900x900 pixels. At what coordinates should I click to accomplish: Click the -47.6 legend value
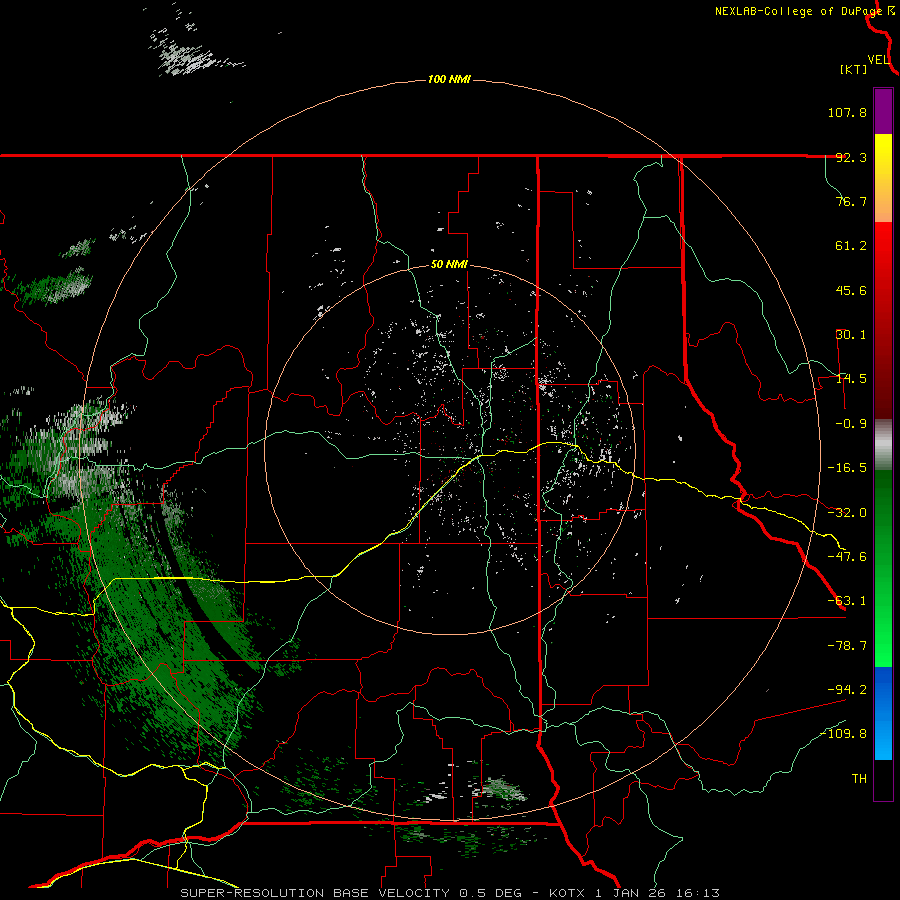(847, 557)
